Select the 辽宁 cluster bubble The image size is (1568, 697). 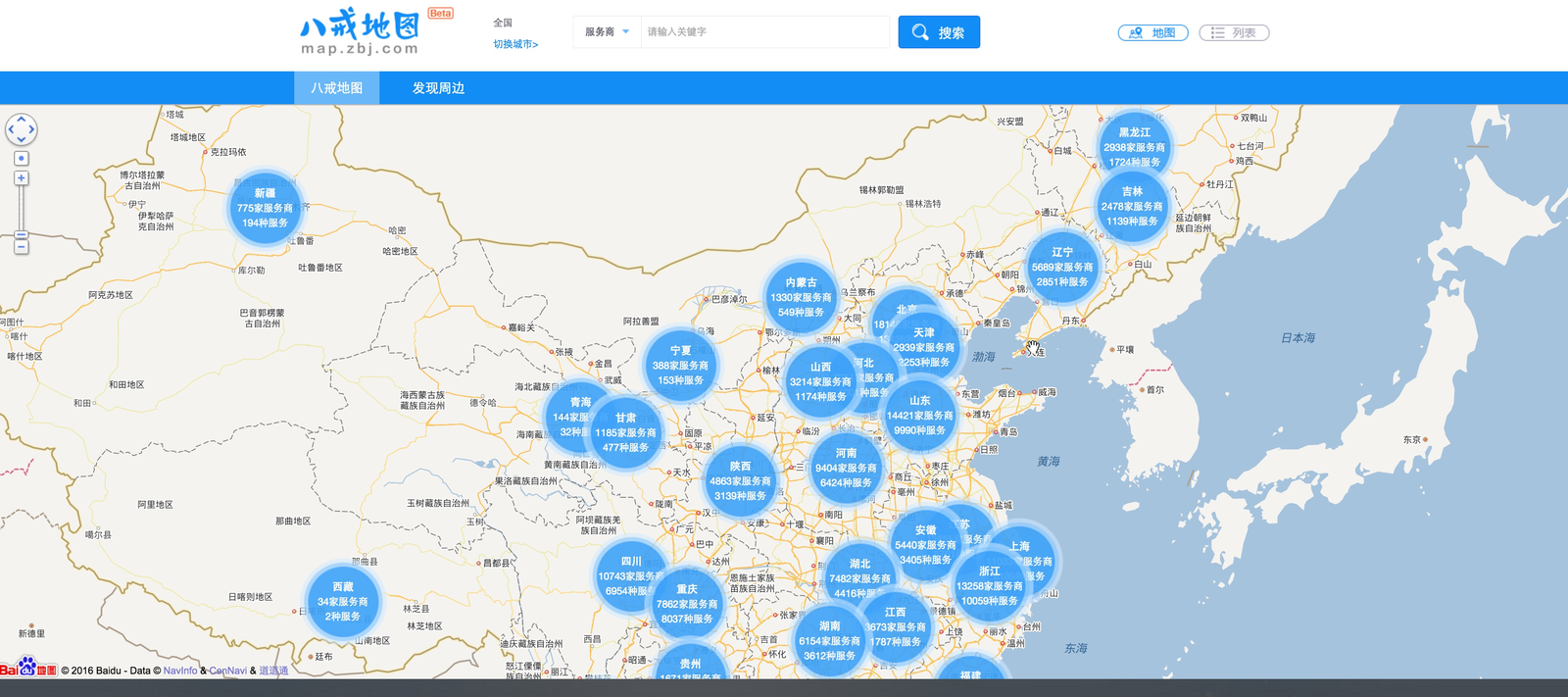(1062, 267)
